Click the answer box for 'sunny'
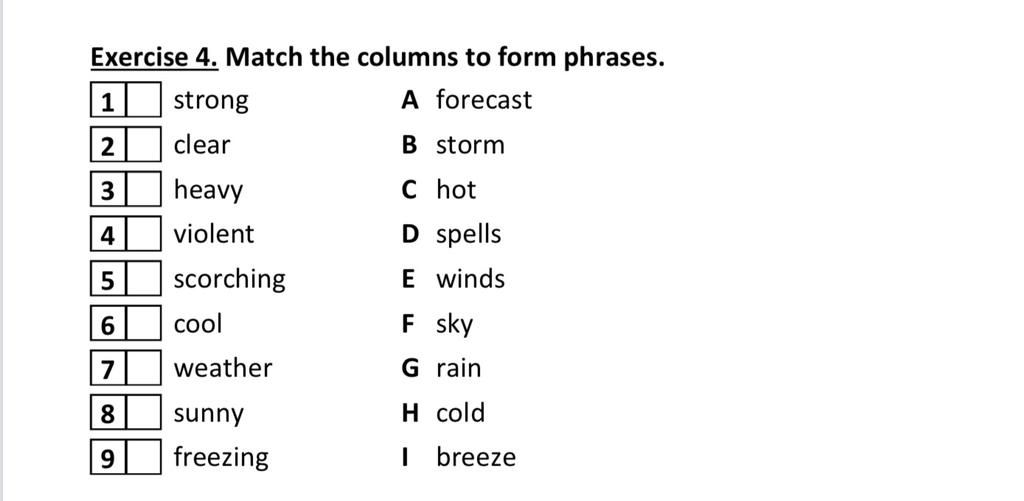The image size is (1024, 501). click(143, 412)
